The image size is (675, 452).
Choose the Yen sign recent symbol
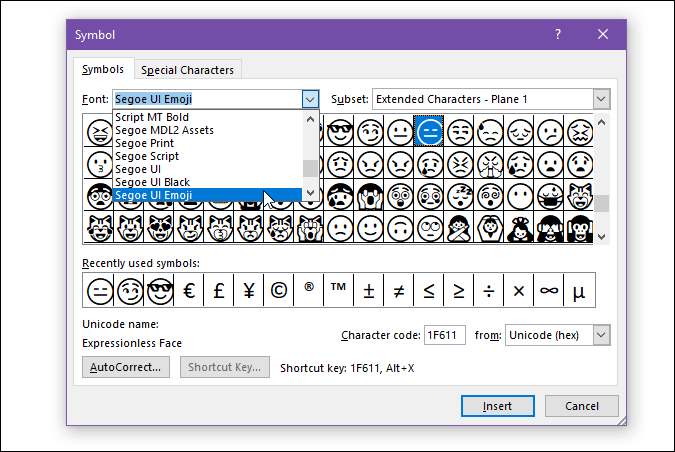point(249,291)
